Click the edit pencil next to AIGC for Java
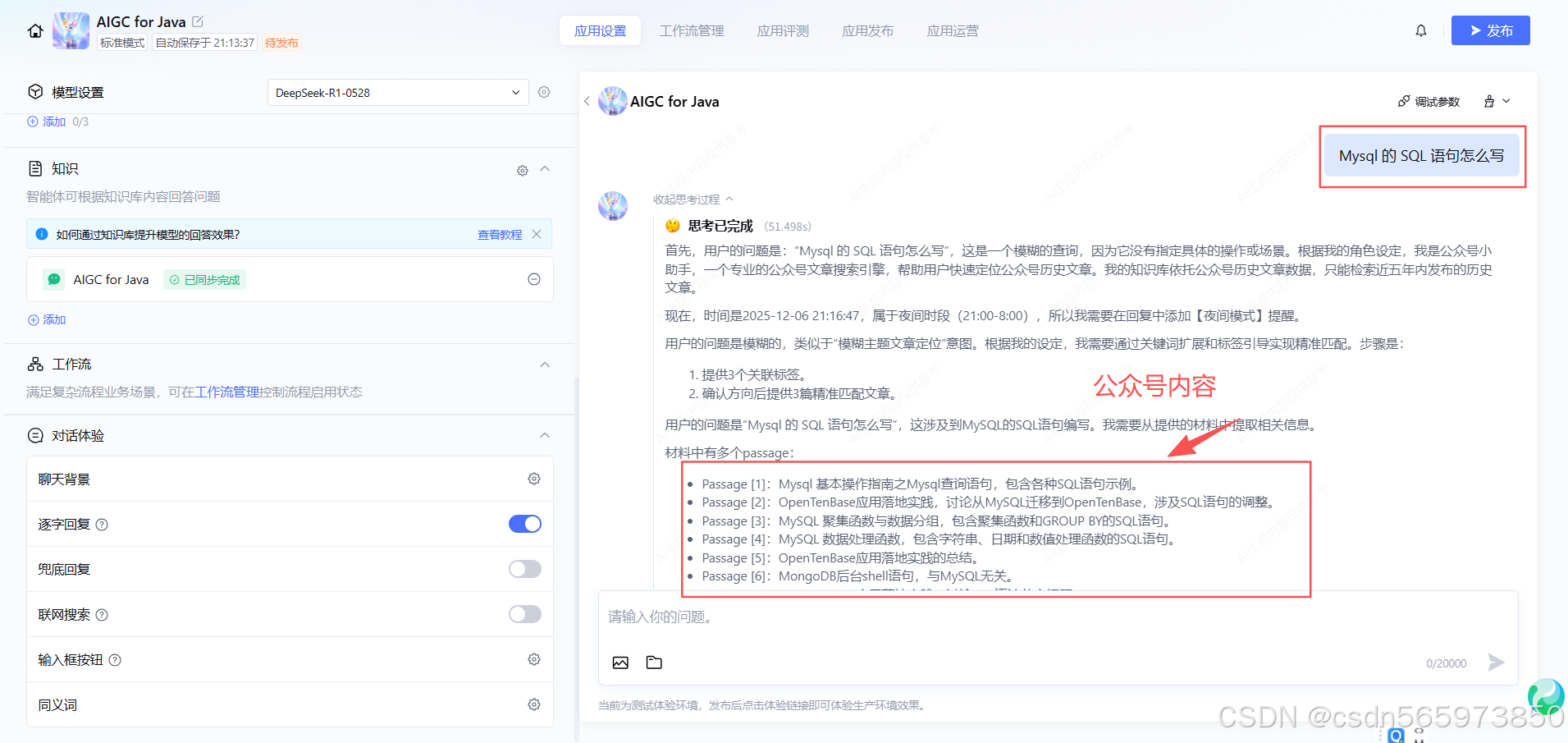This screenshot has width=1568, height=743. pos(197,21)
